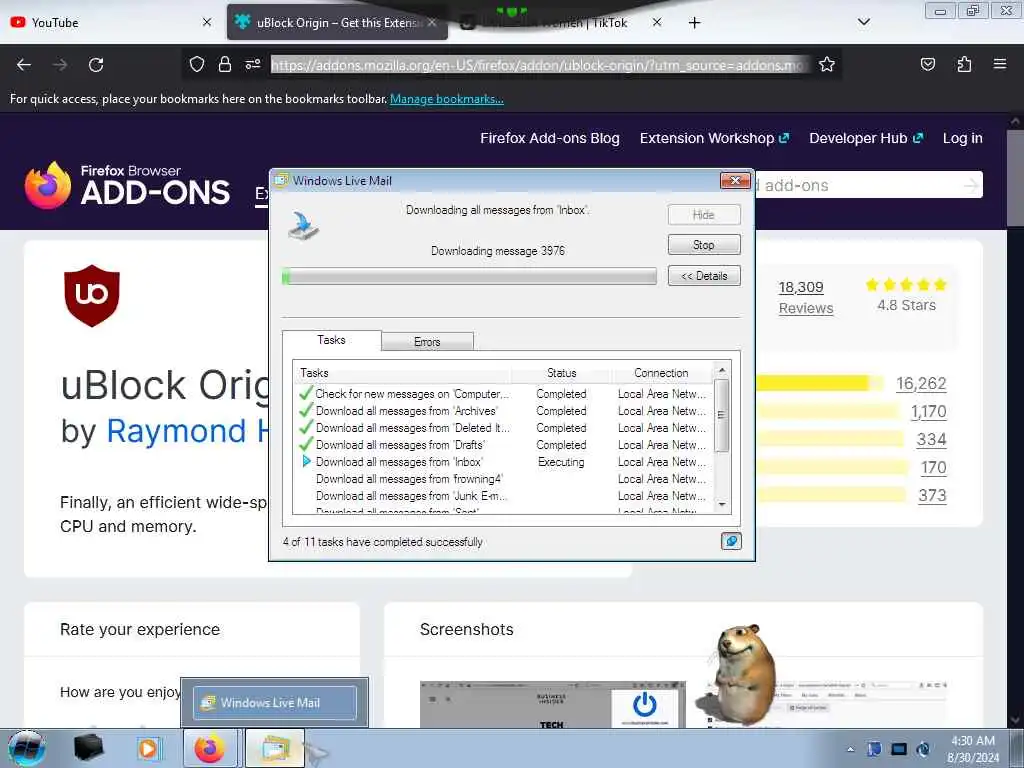Click the five-star yellow rating bar
Screen dimensions: 1024x768
819,383
